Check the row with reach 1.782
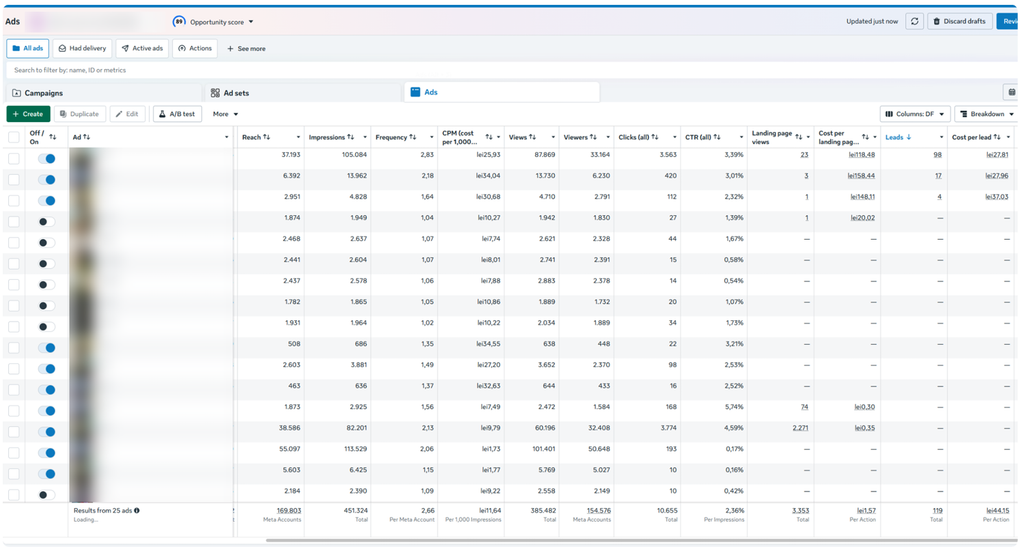1024x549 pixels. tap(14, 306)
